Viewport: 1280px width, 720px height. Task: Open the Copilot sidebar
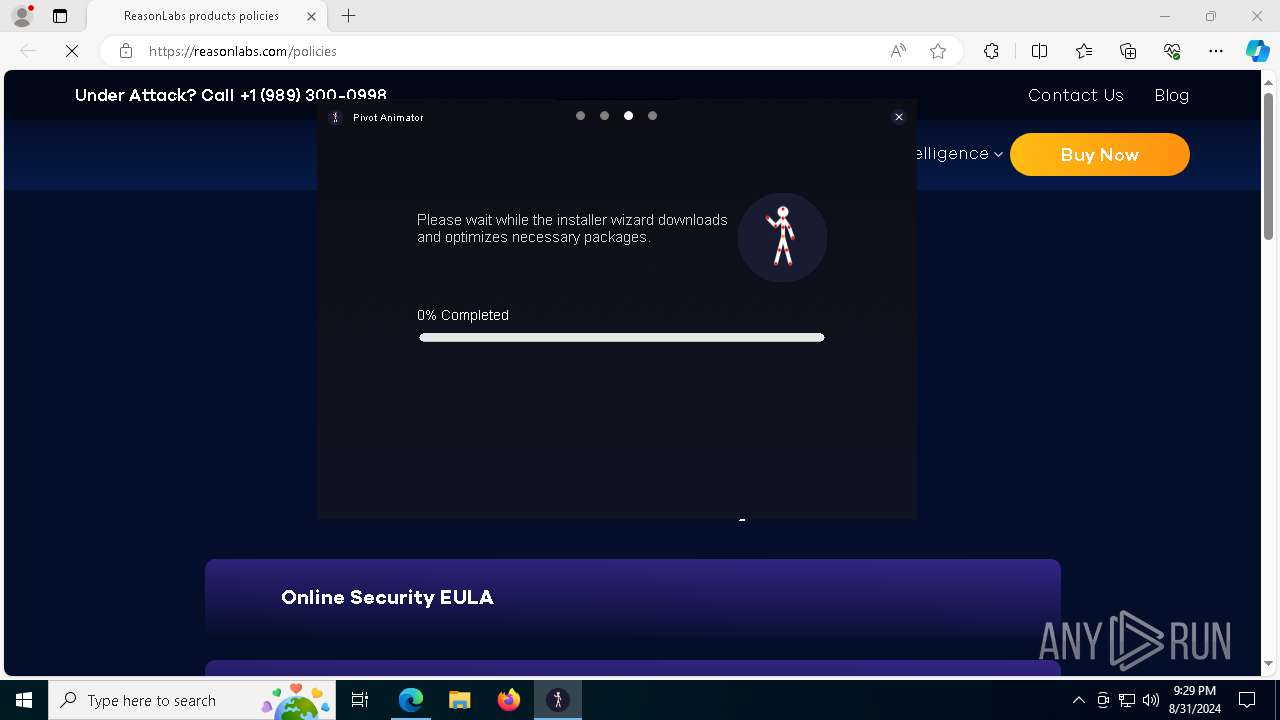pos(1257,51)
